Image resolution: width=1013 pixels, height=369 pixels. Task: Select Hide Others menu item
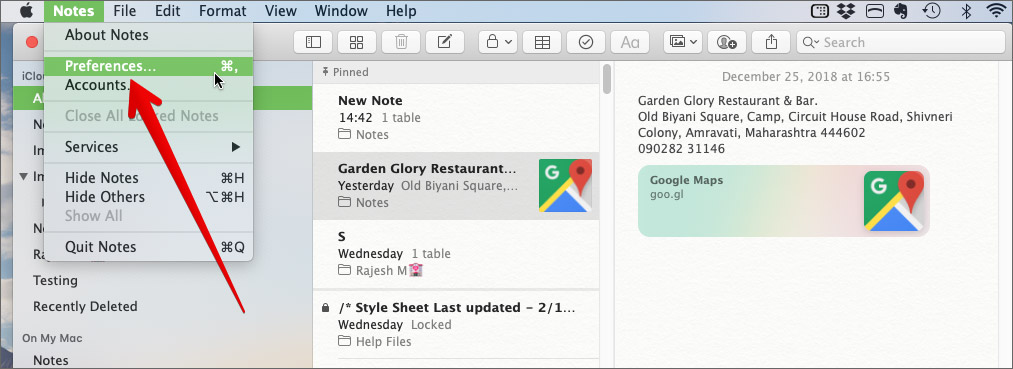click(149, 196)
